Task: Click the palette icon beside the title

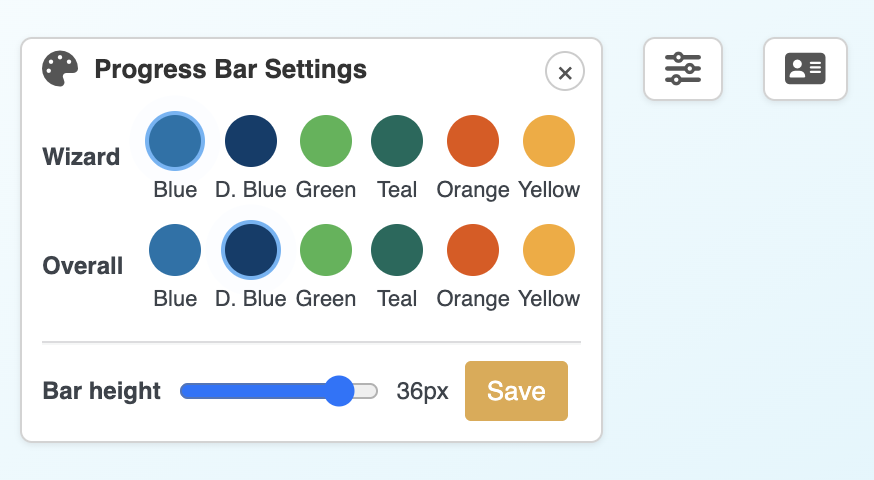Action: tap(60, 69)
